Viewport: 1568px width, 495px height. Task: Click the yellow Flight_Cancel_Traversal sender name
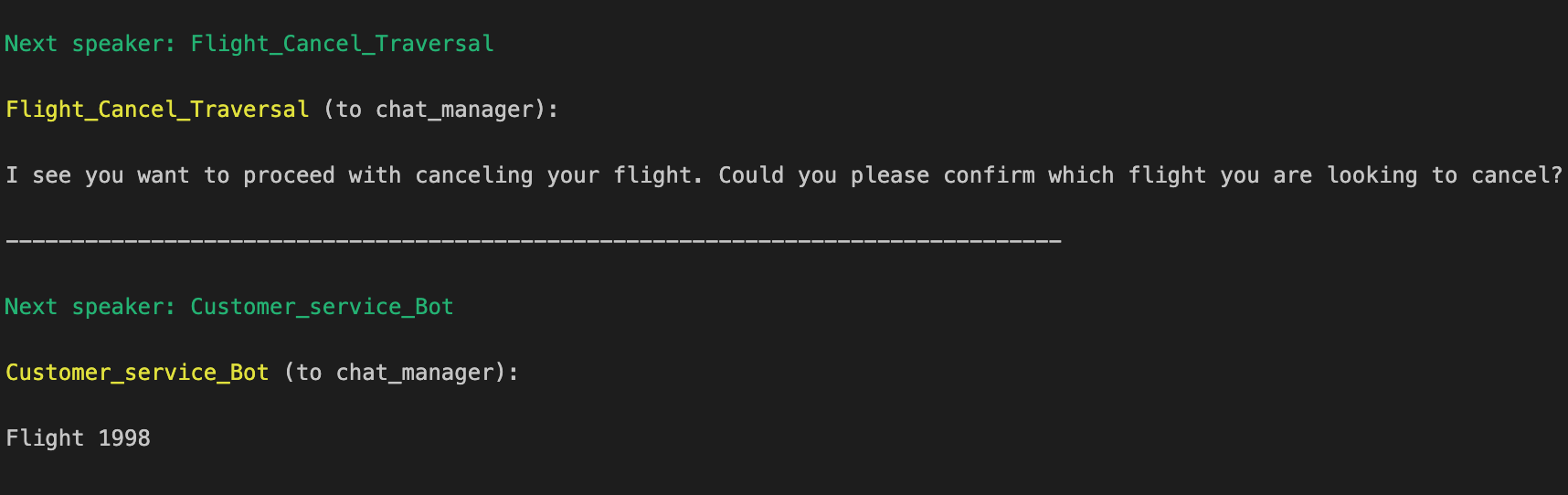tap(157, 110)
